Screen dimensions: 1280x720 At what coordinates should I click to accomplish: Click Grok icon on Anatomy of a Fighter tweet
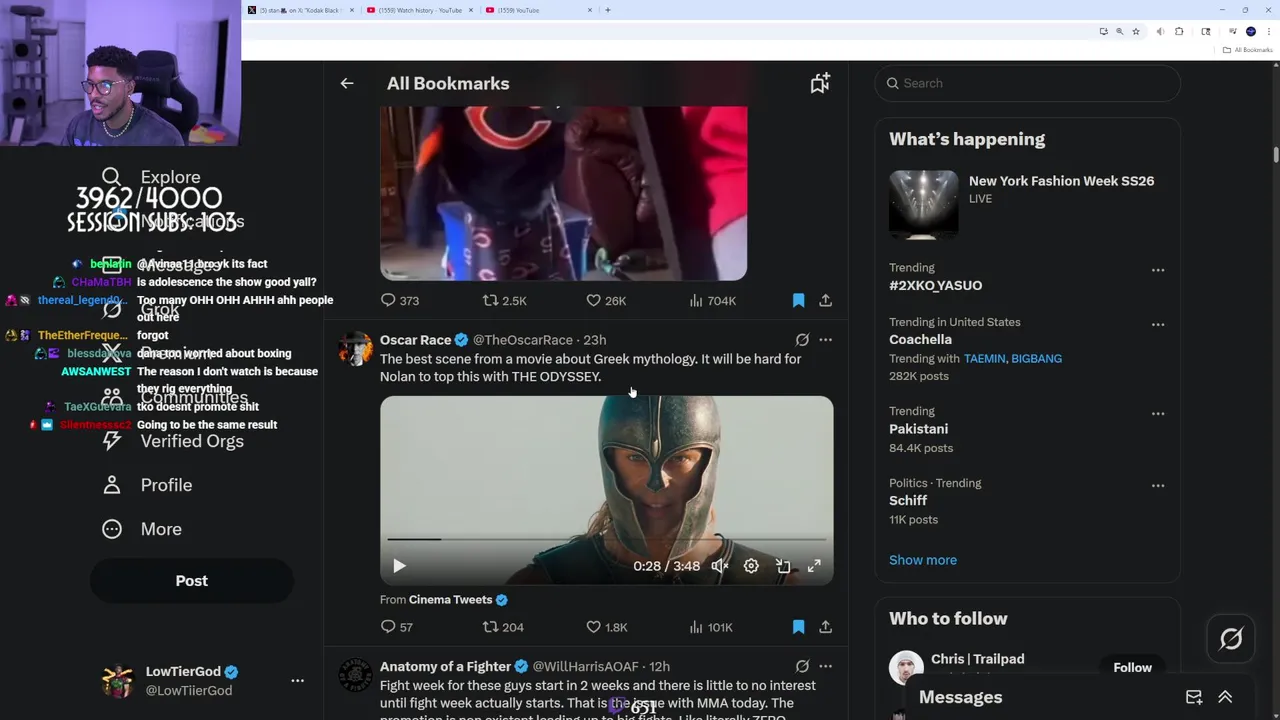point(802,666)
